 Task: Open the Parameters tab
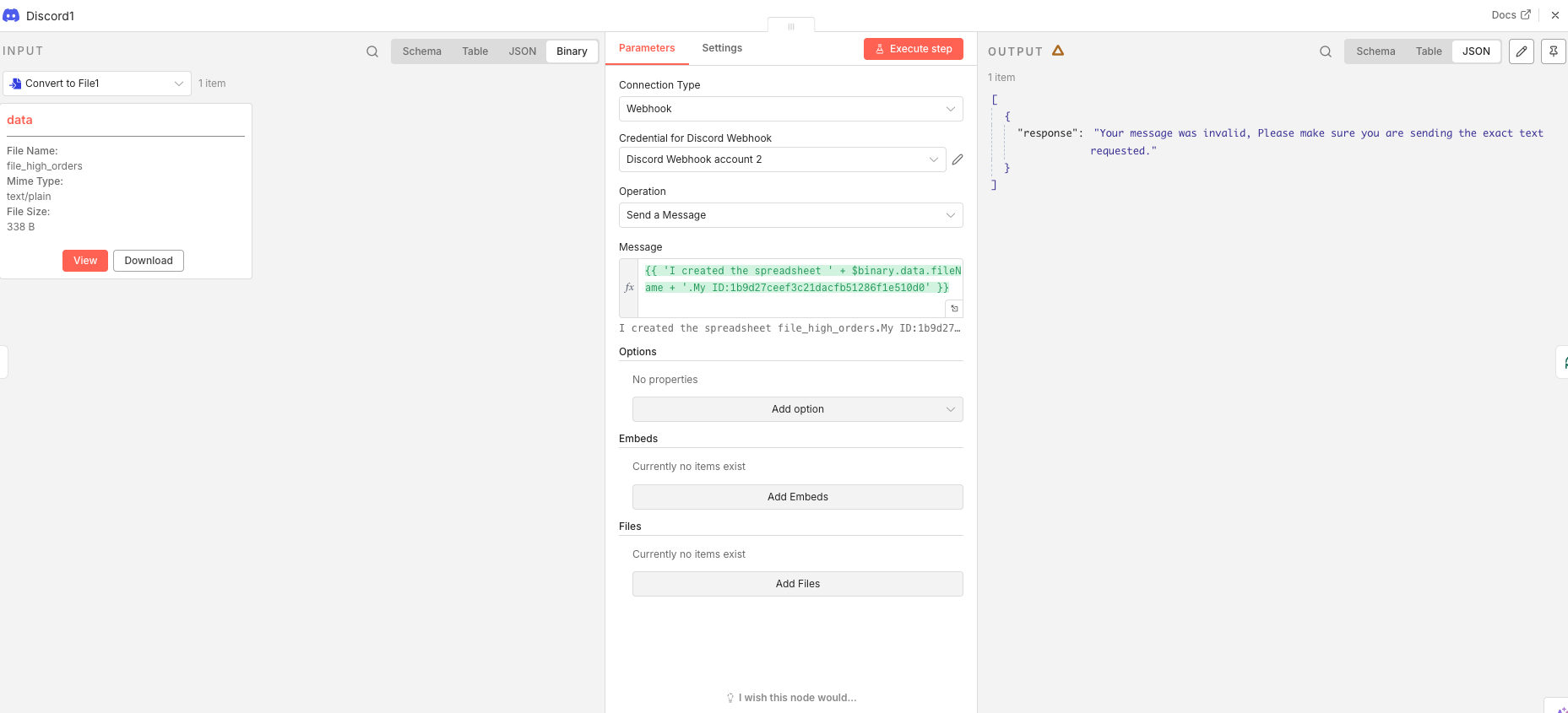[x=647, y=48]
